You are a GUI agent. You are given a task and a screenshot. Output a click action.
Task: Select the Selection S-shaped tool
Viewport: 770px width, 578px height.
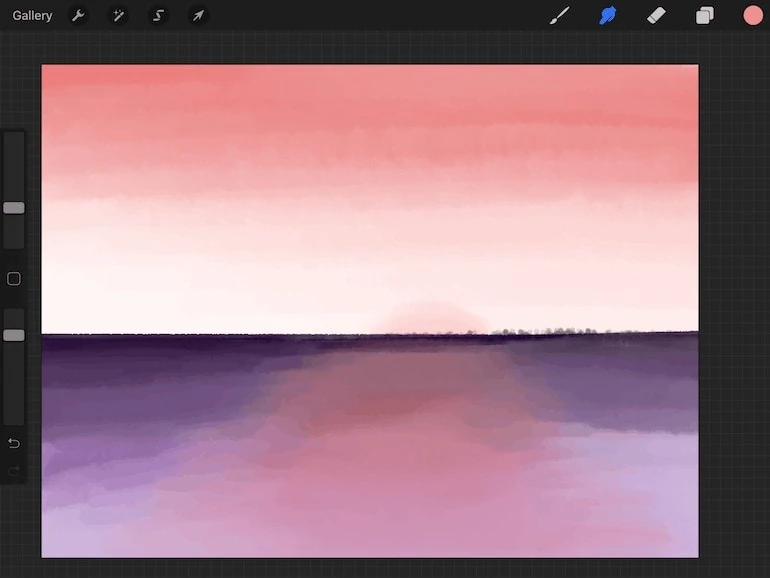[x=158, y=16]
